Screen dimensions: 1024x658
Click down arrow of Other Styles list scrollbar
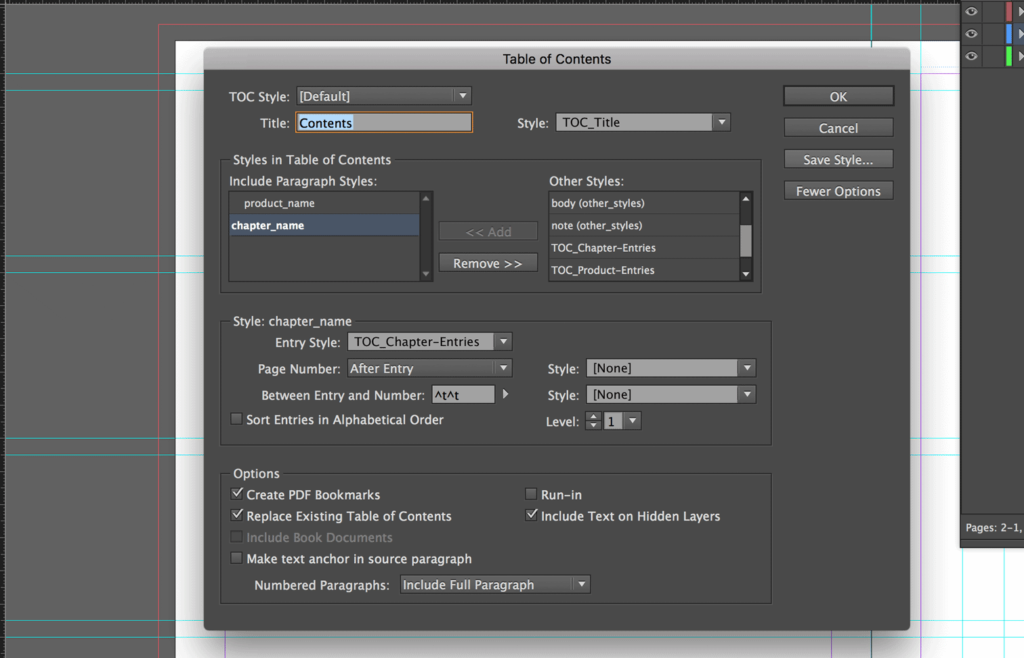coord(745,274)
